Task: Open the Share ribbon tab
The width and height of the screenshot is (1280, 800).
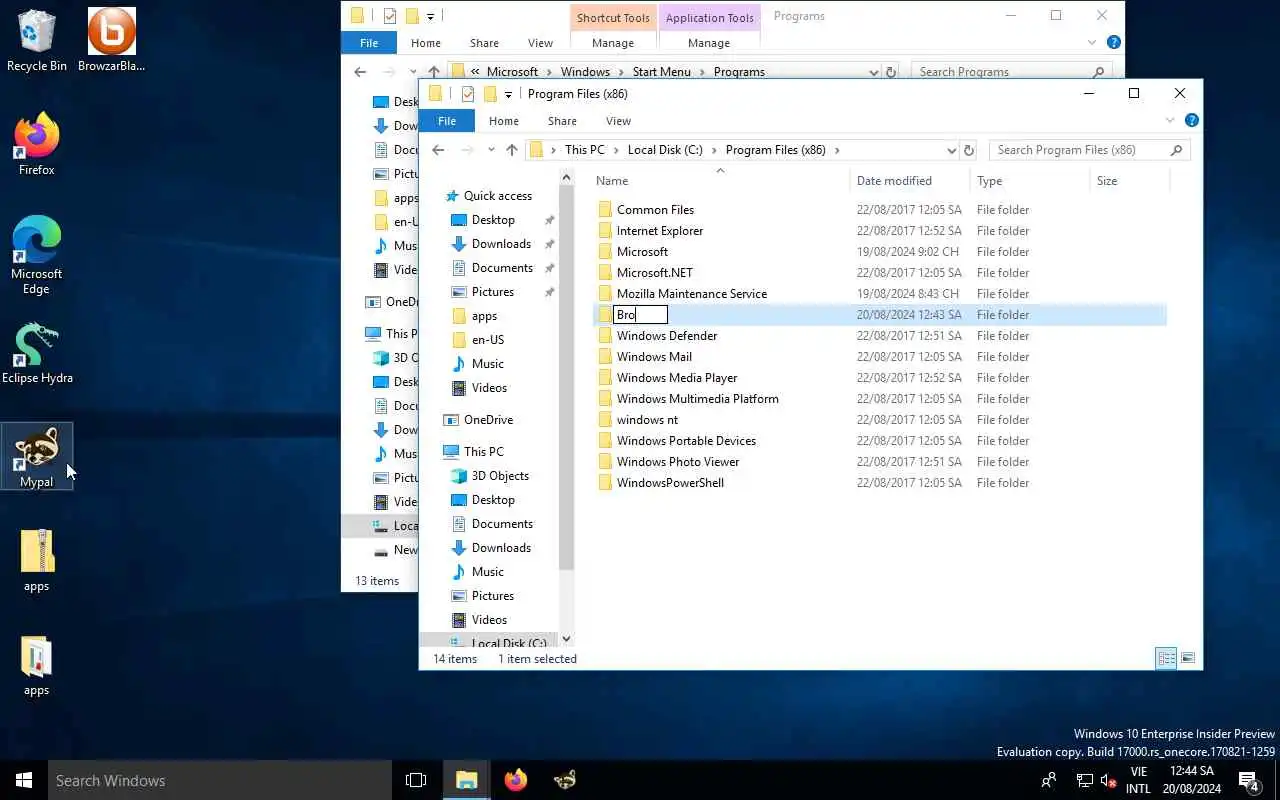Action: point(562,121)
